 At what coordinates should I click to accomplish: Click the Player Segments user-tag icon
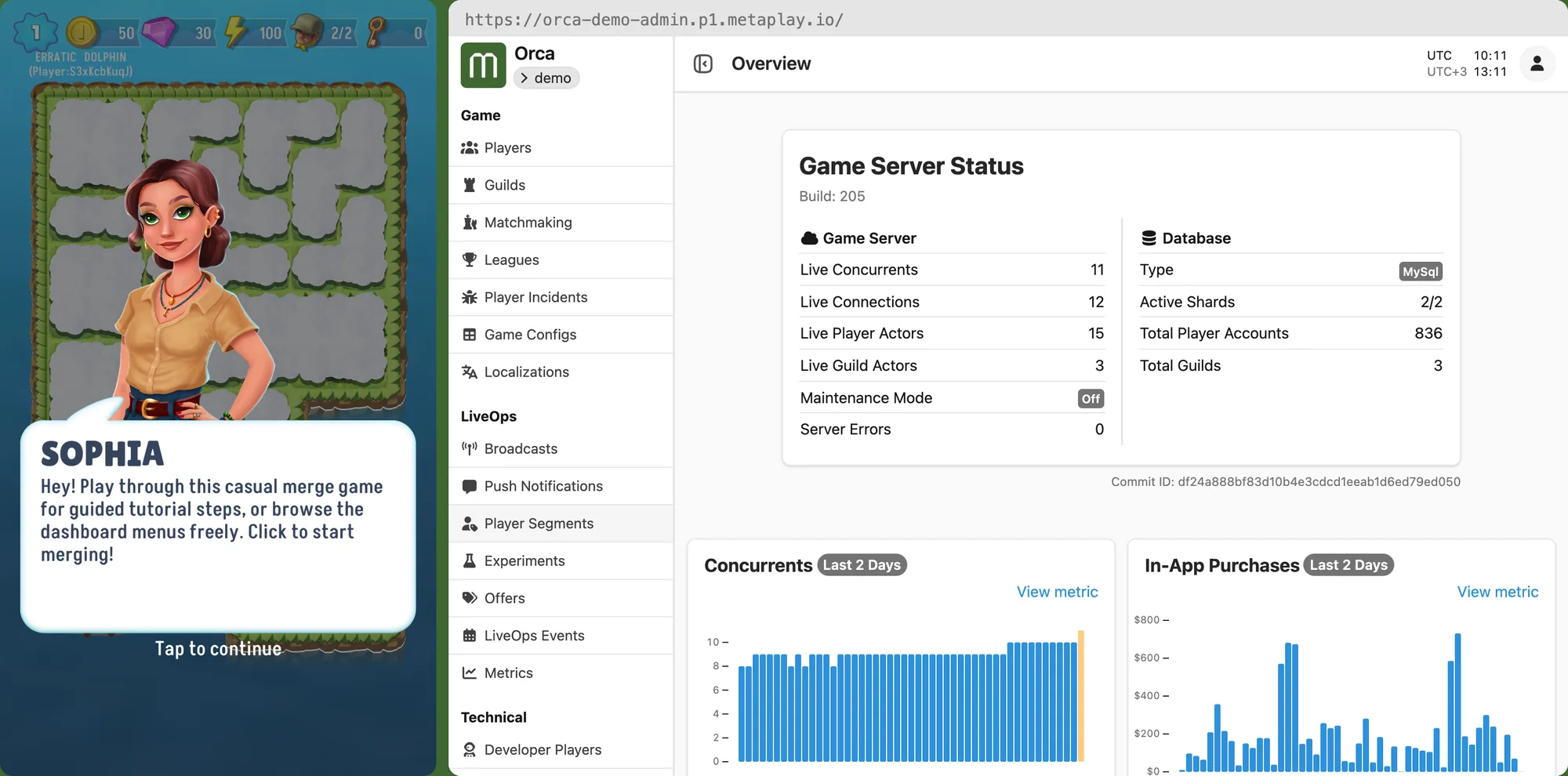coord(470,524)
